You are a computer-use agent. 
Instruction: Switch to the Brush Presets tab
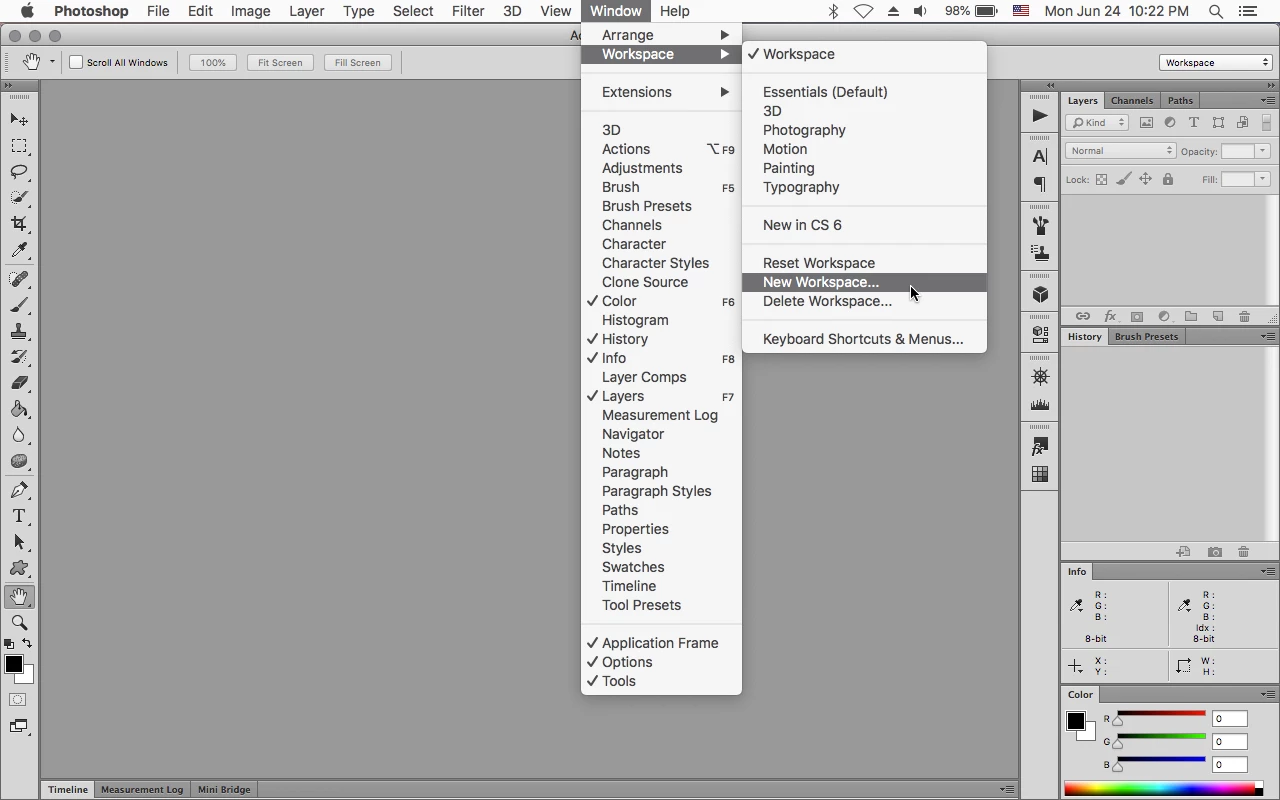click(x=1146, y=337)
